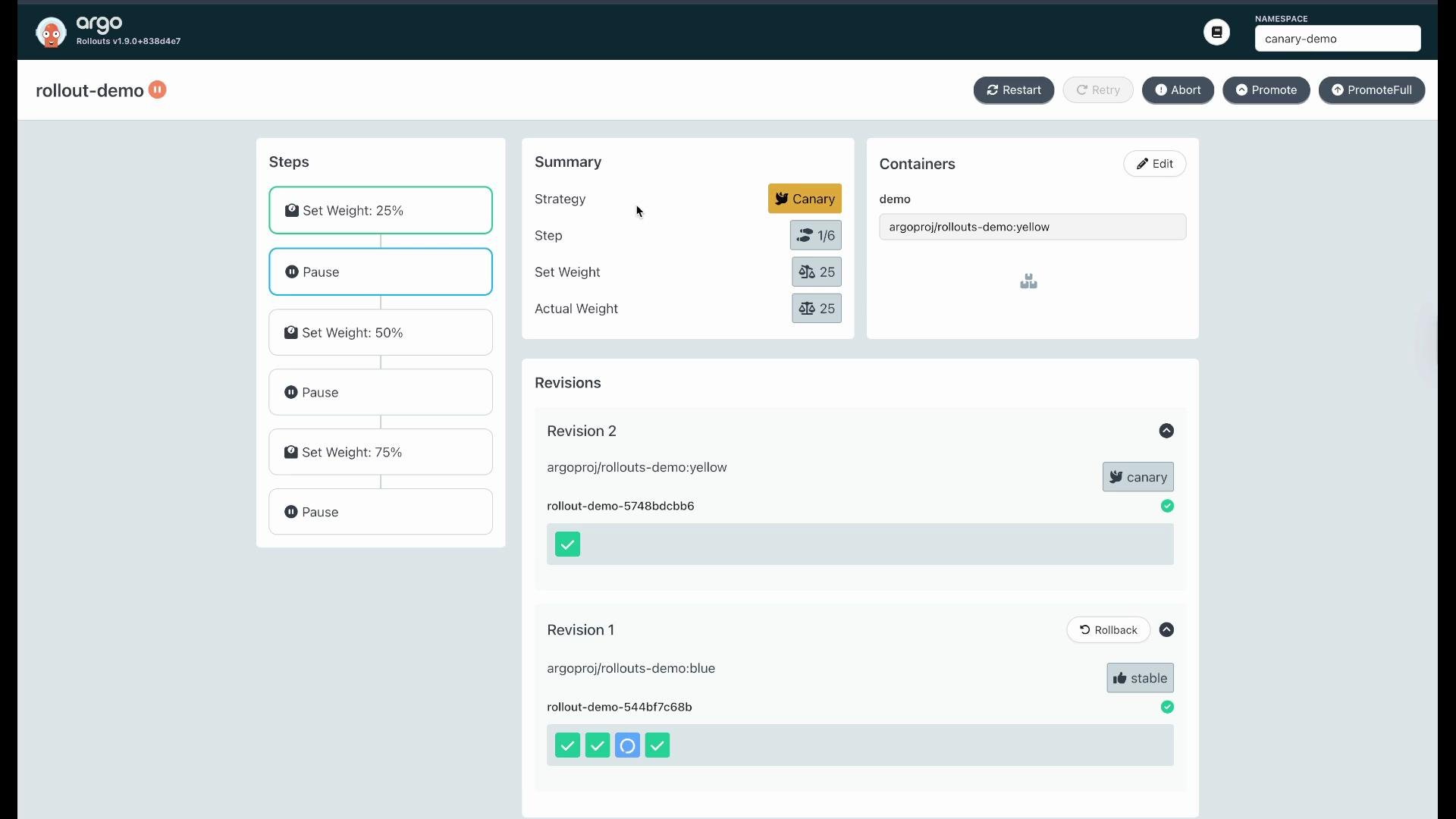The image size is (1456, 819).
Task: Click the paused status icon beside rollout-demo
Action: click(x=158, y=89)
